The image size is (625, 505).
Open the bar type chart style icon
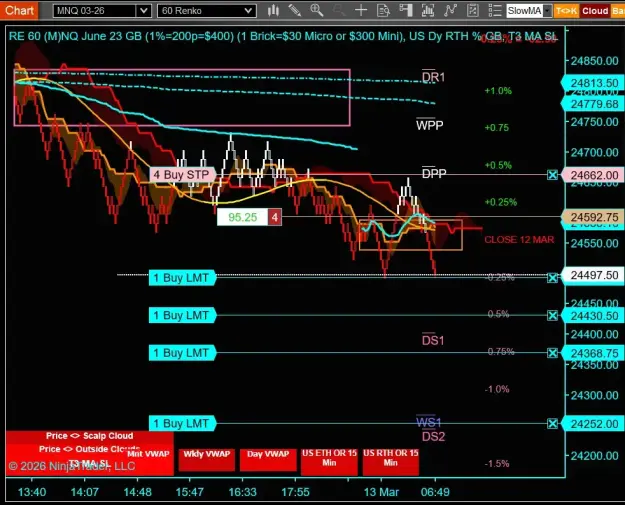pyautogui.click(x=273, y=11)
